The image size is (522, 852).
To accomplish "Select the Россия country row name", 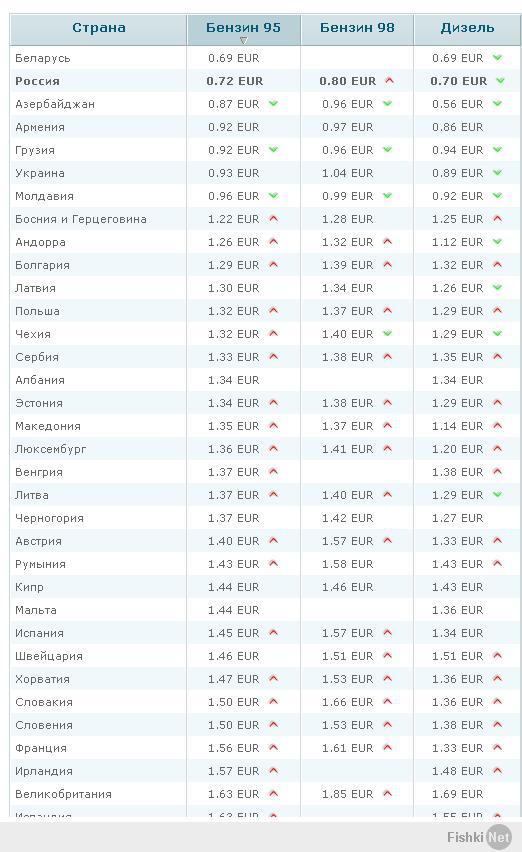I will click(37, 81).
